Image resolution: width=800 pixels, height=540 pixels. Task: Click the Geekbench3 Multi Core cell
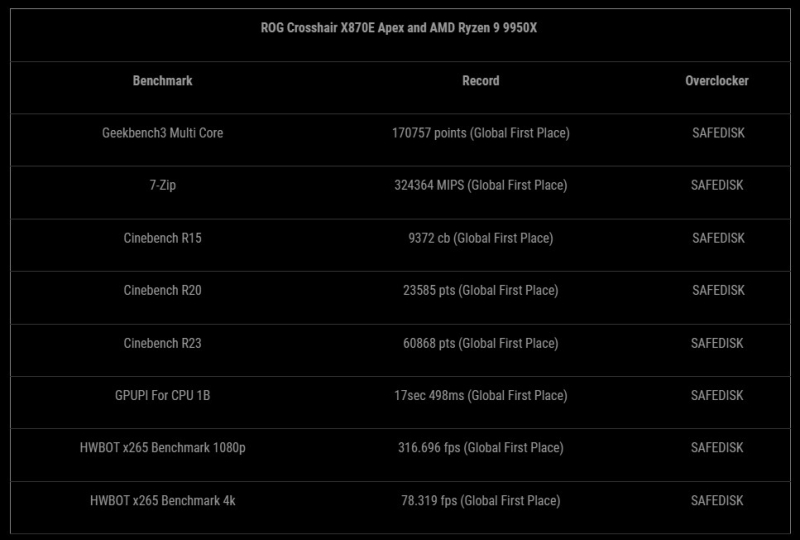tap(162, 133)
